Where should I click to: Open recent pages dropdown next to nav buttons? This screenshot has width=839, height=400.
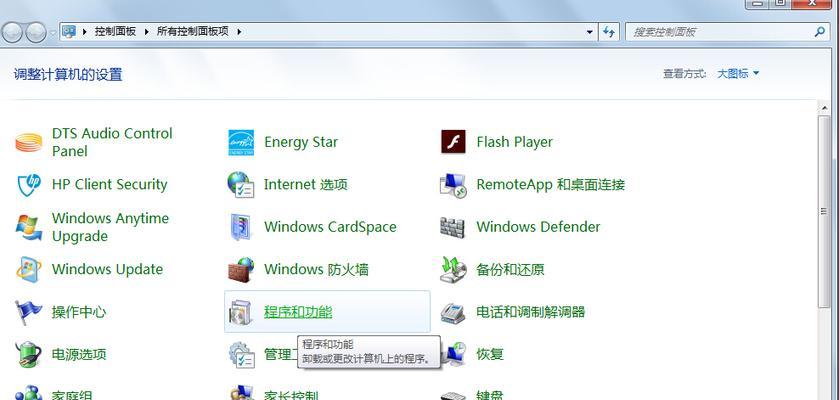[x=53, y=33]
